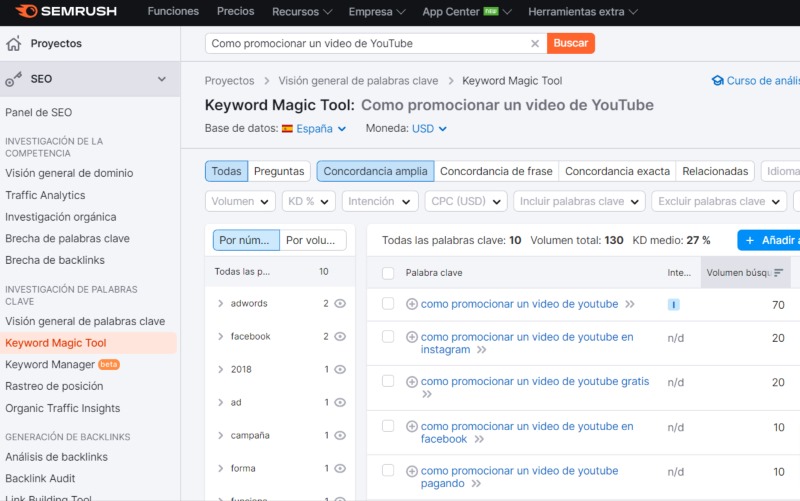Image resolution: width=800 pixels, height=501 pixels.
Task: Toggle the eye icon for the ad group
Action: click(x=340, y=403)
